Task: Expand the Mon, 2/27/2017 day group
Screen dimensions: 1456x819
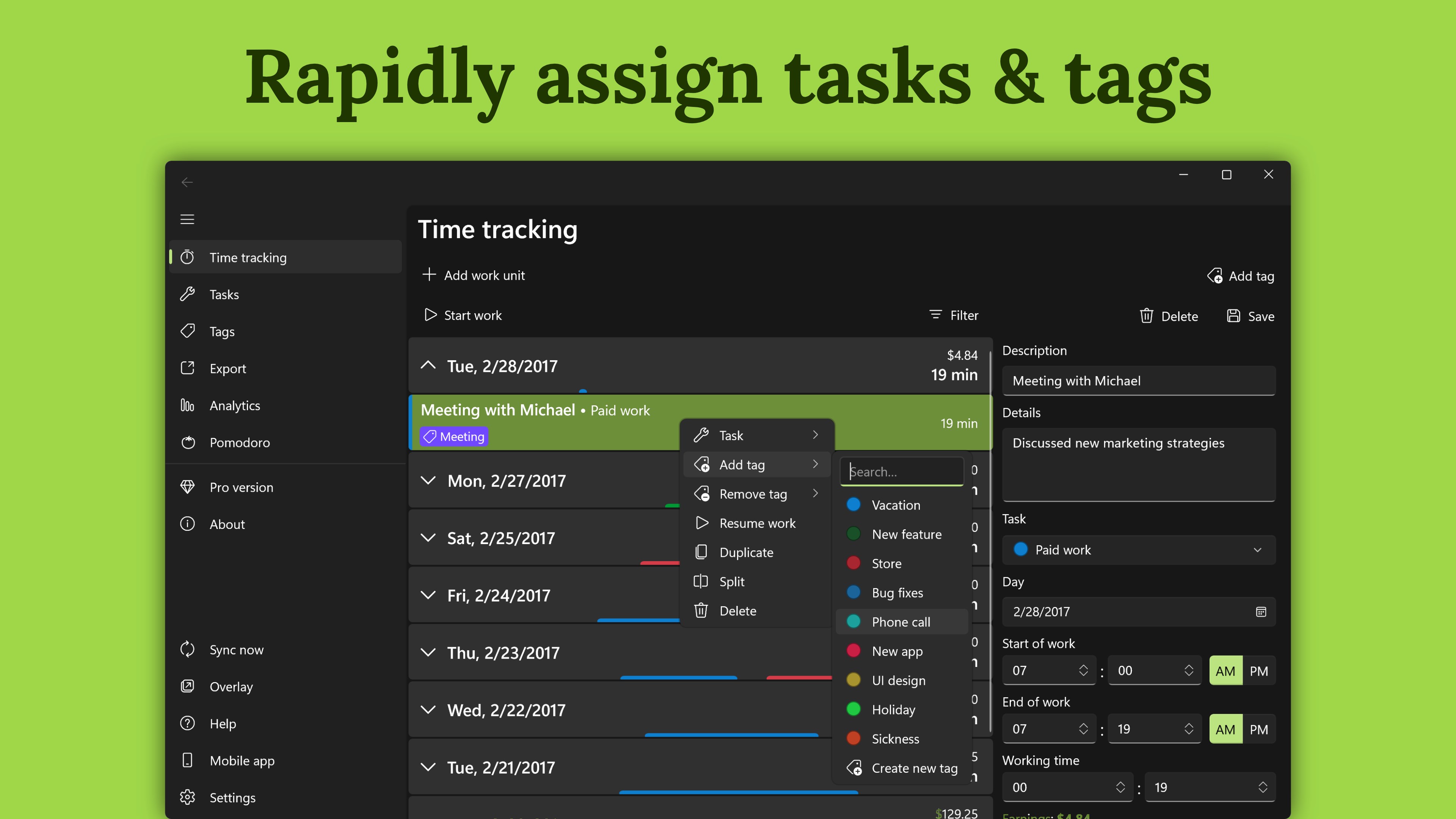Action: [428, 480]
